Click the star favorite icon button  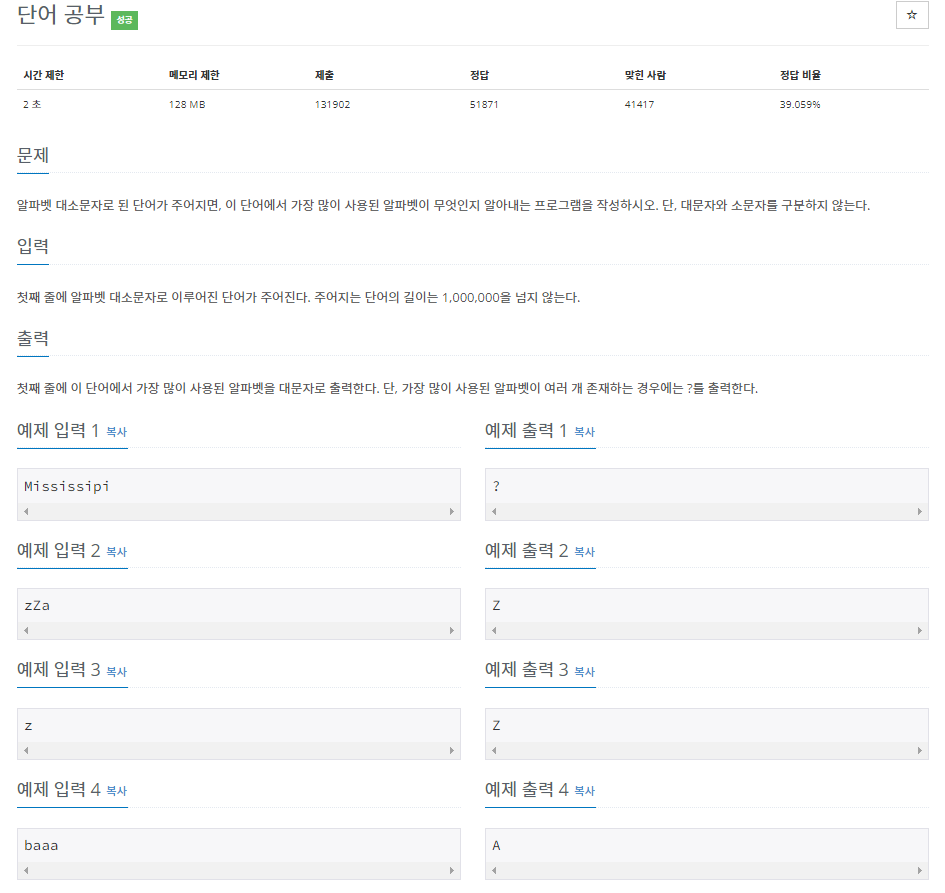[x=911, y=15]
